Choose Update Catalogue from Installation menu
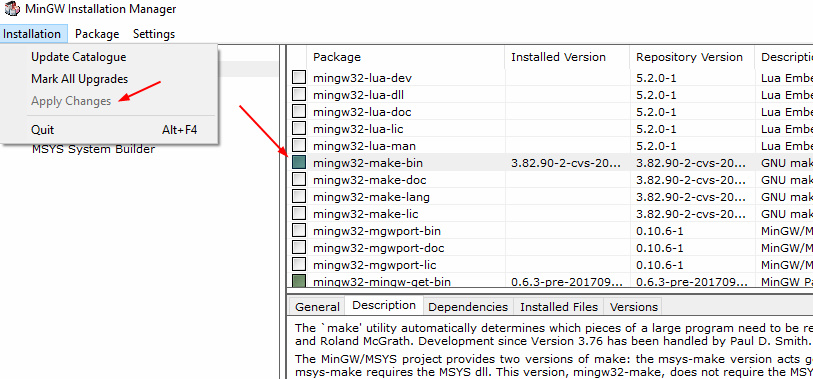 tap(79, 57)
